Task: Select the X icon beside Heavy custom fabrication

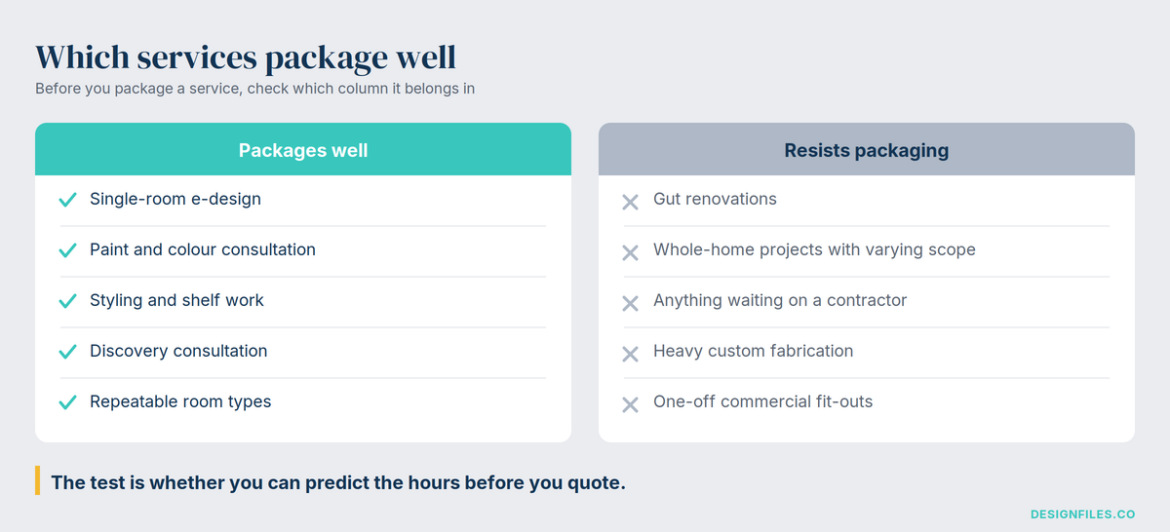Action: click(x=631, y=354)
